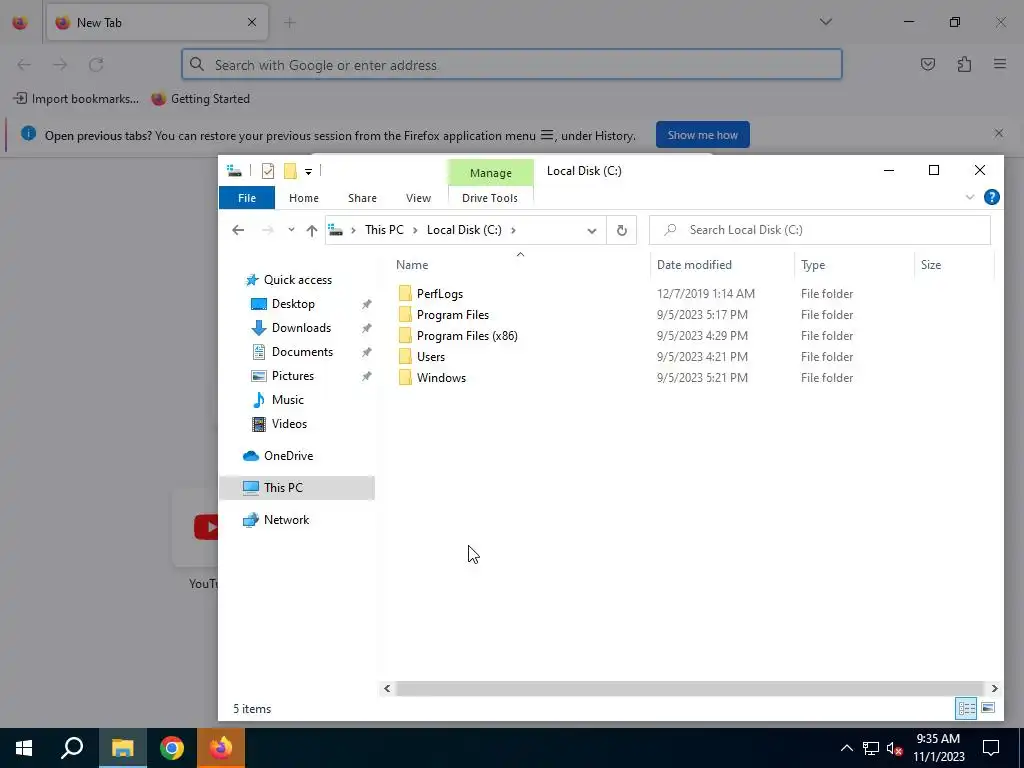Open the Getting Started bookmark
1024x768 pixels.
(200, 99)
